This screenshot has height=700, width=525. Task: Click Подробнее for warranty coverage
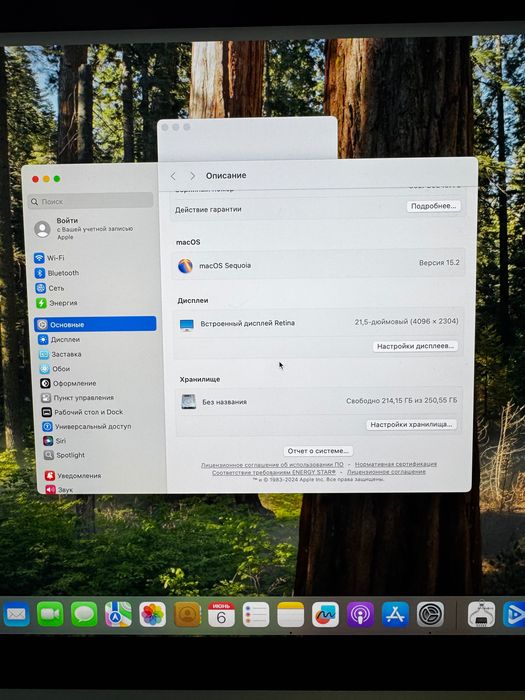click(x=433, y=206)
